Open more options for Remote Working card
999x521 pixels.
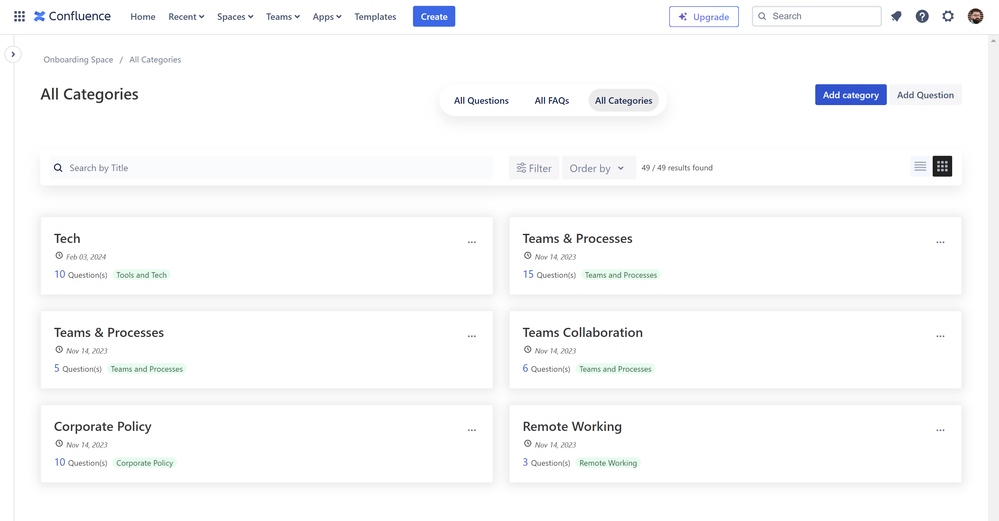tap(940, 430)
